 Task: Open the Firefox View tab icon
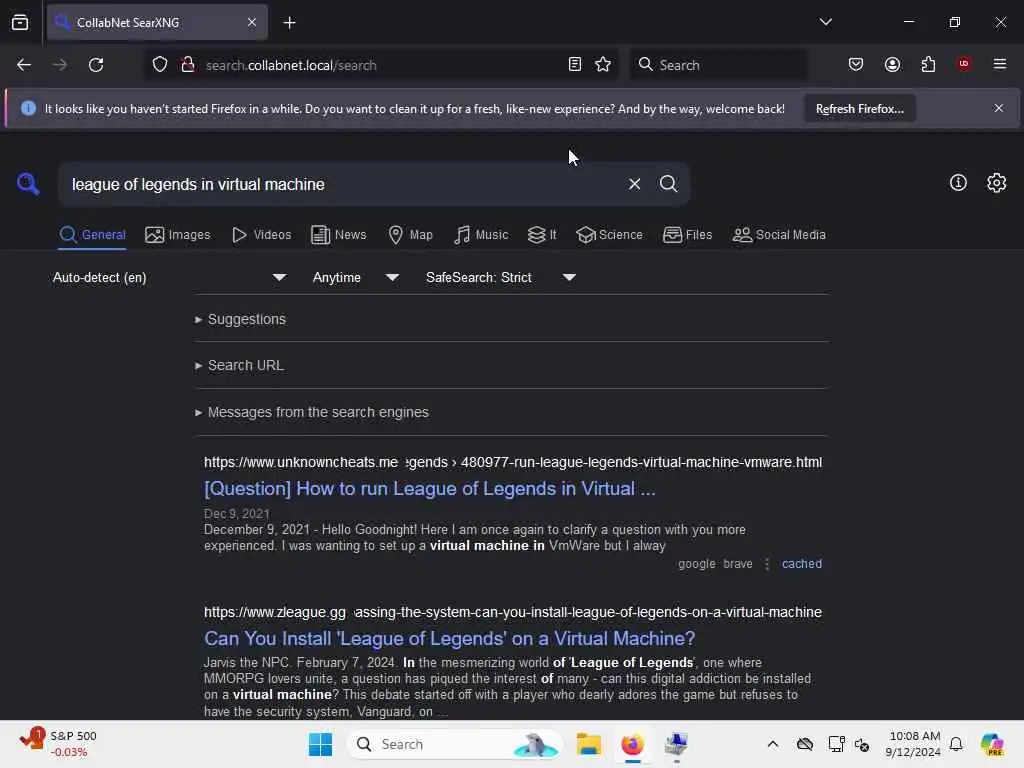(x=20, y=23)
